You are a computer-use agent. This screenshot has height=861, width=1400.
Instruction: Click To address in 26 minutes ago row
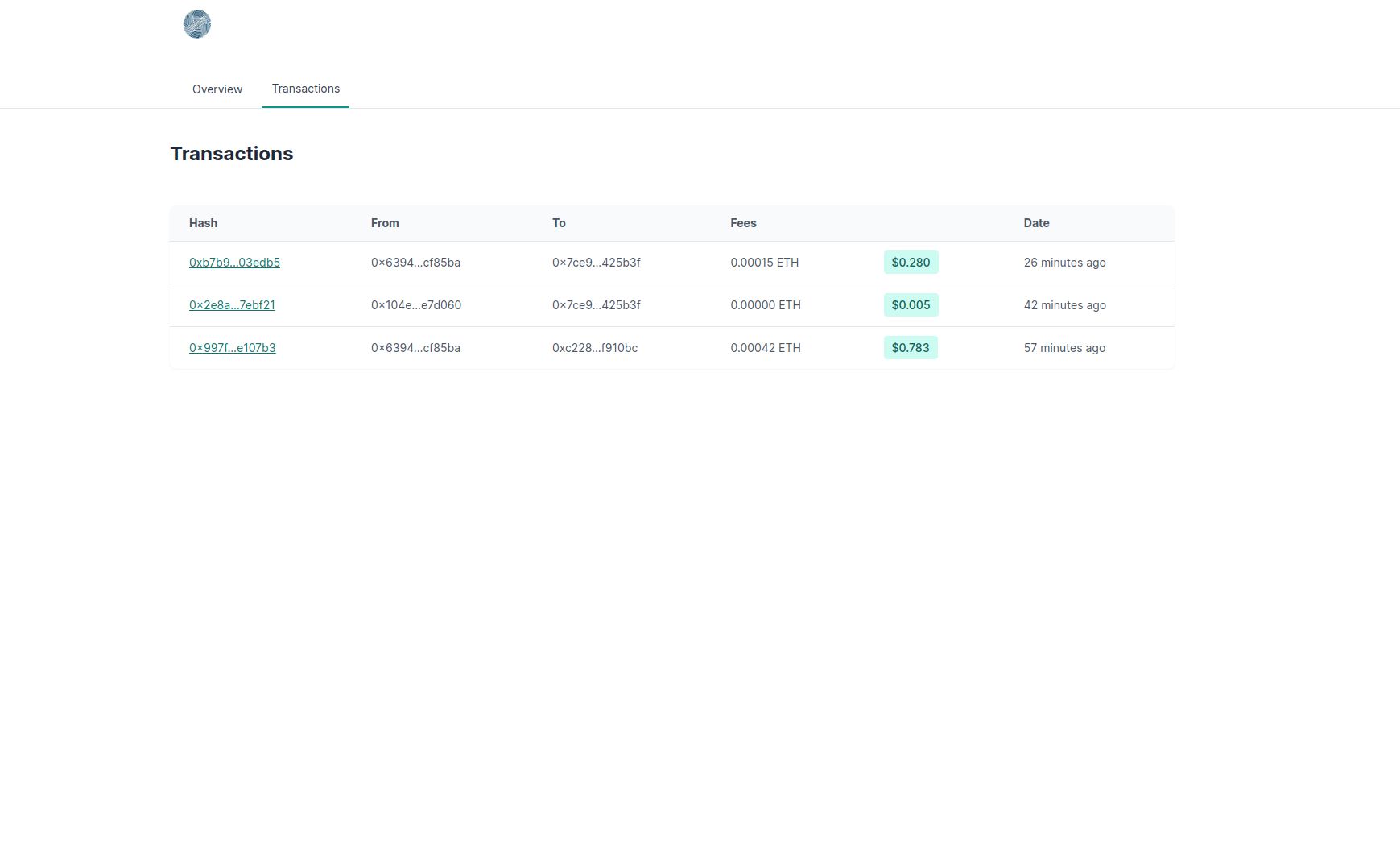coord(597,263)
